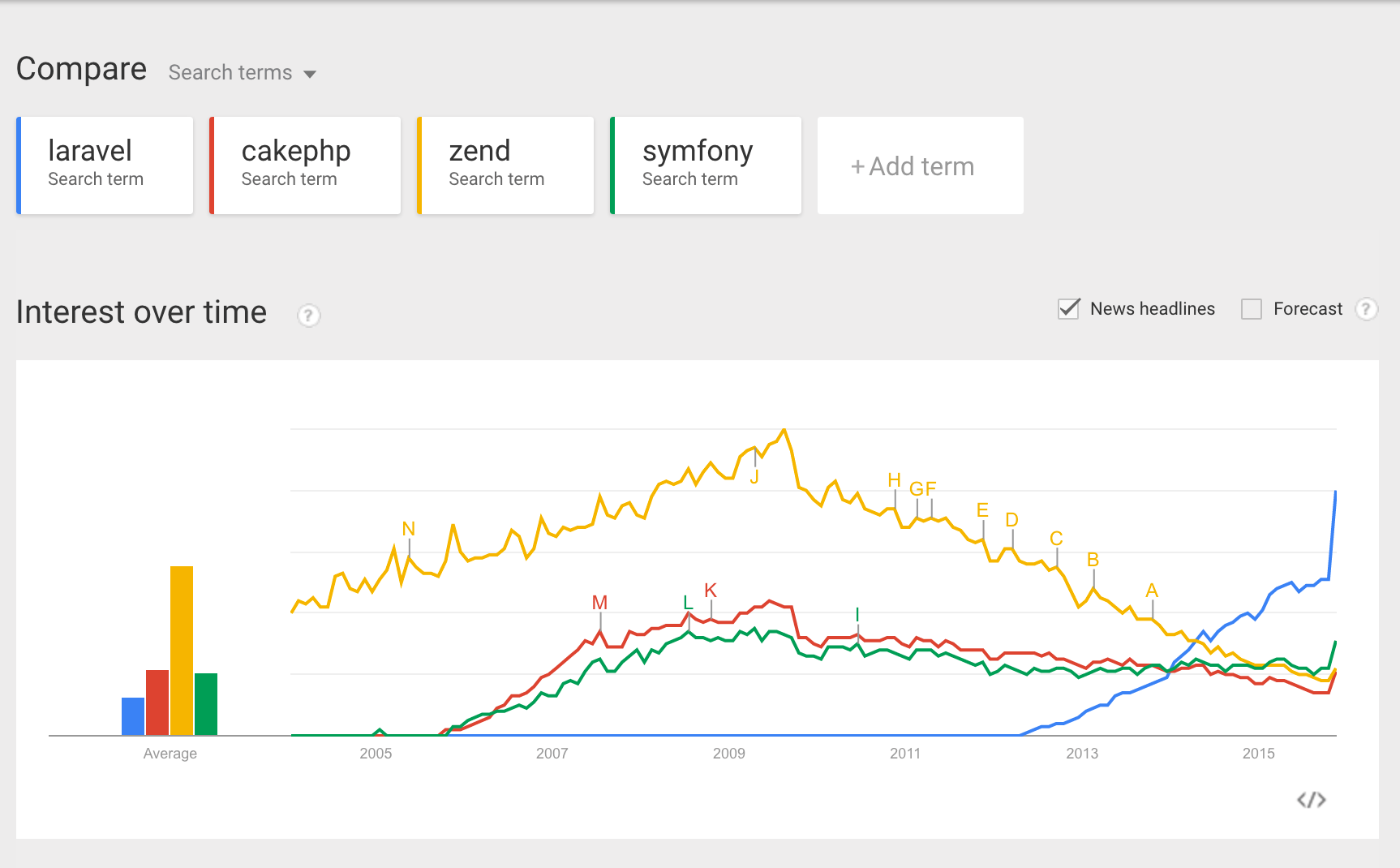The height and width of the screenshot is (868, 1400).
Task: Select the cakephp search term card
Action: [306, 165]
